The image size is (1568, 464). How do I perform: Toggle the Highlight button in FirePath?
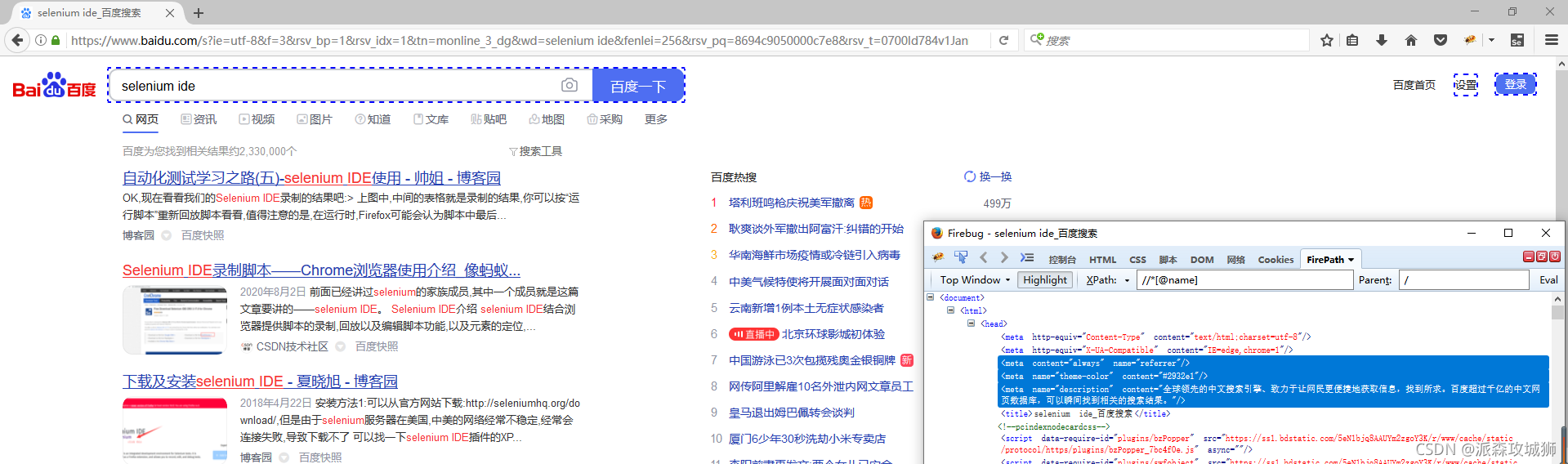pos(1045,280)
